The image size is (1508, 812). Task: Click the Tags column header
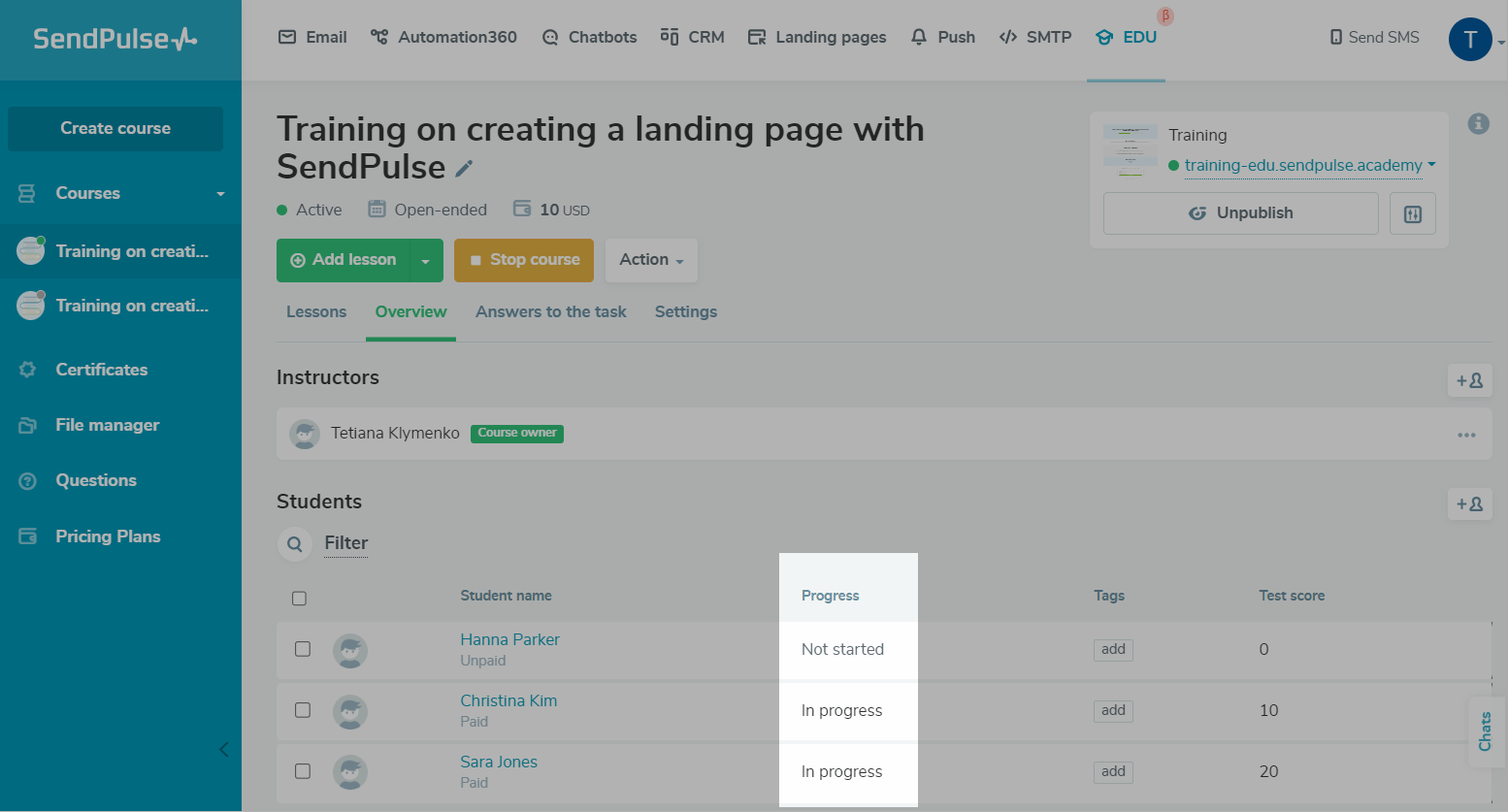[1109, 596]
